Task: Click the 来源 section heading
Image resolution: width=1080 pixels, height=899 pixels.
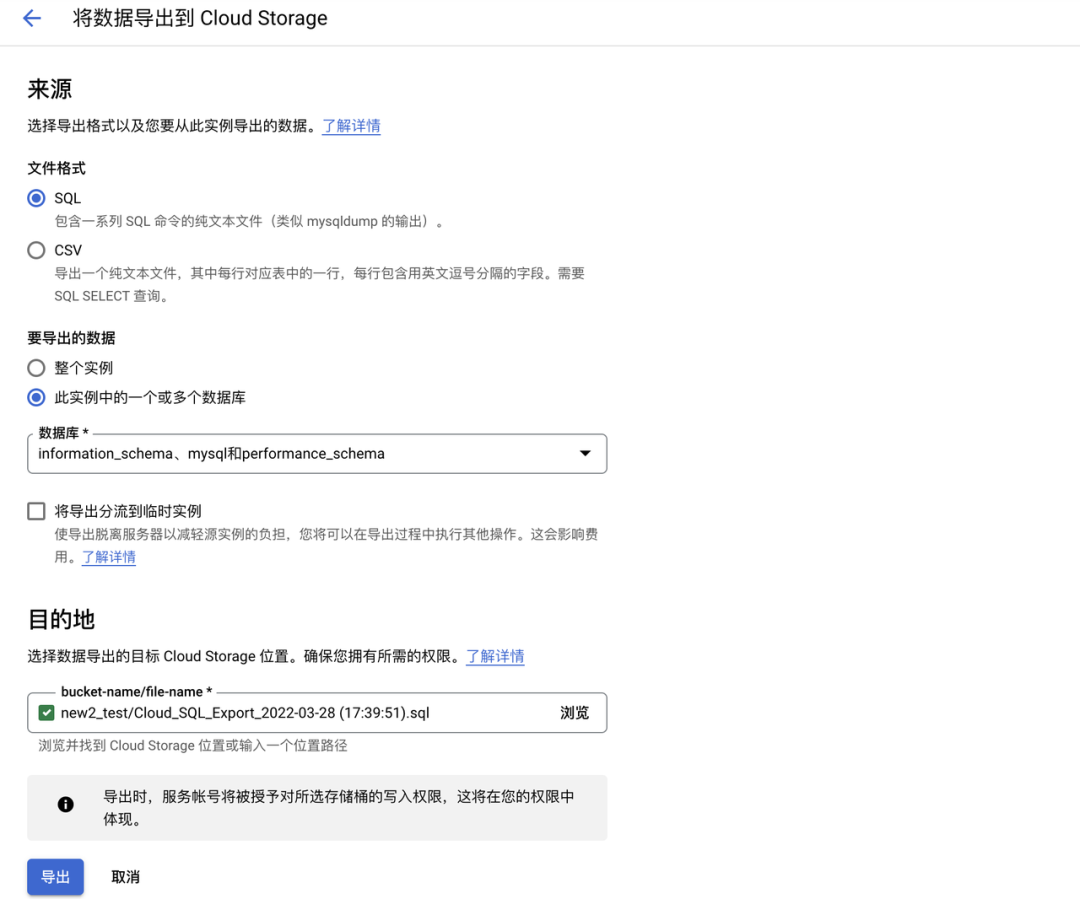Action: point(50,89)
